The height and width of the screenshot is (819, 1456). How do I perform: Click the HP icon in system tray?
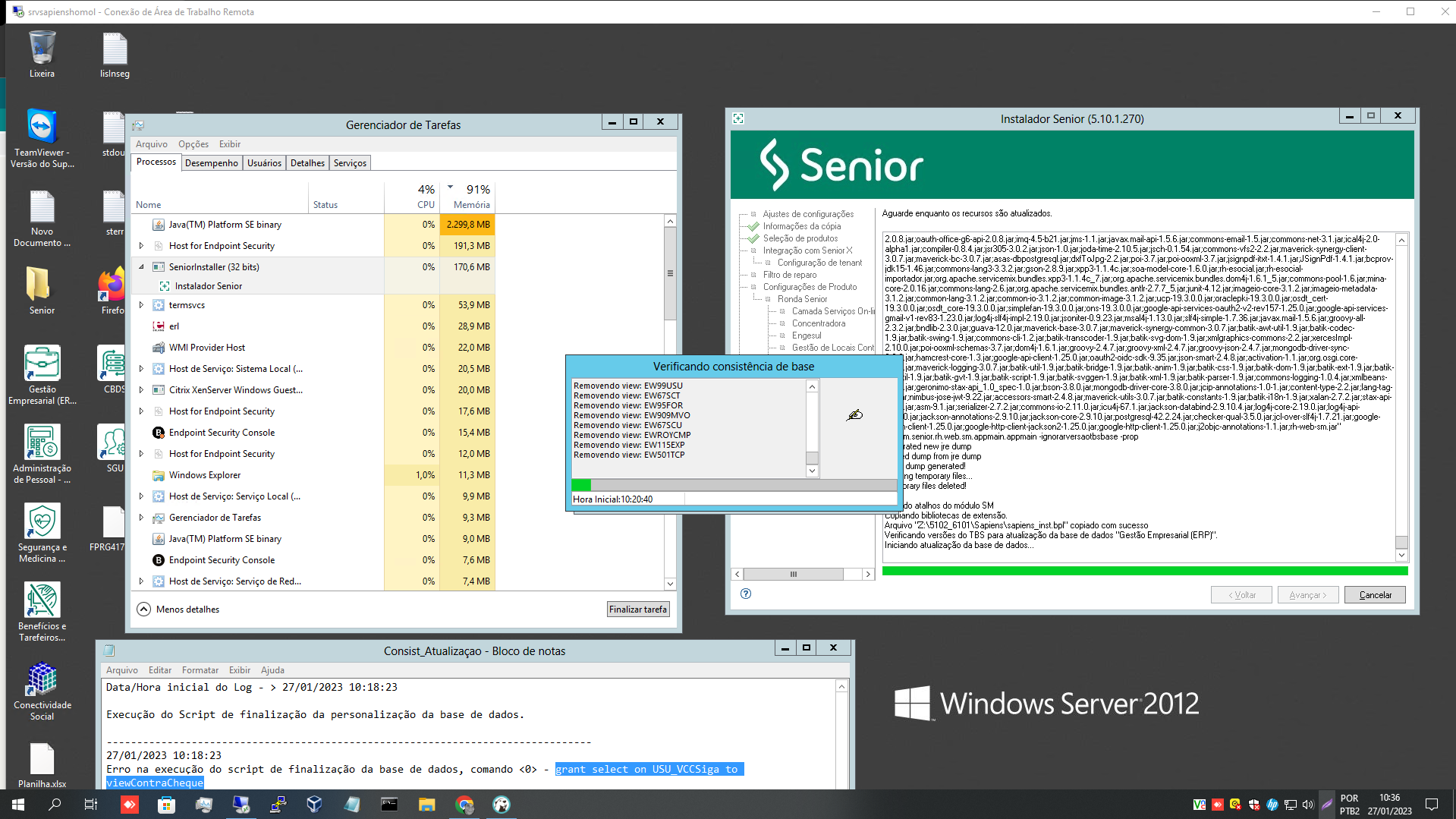pos(1272,805)
